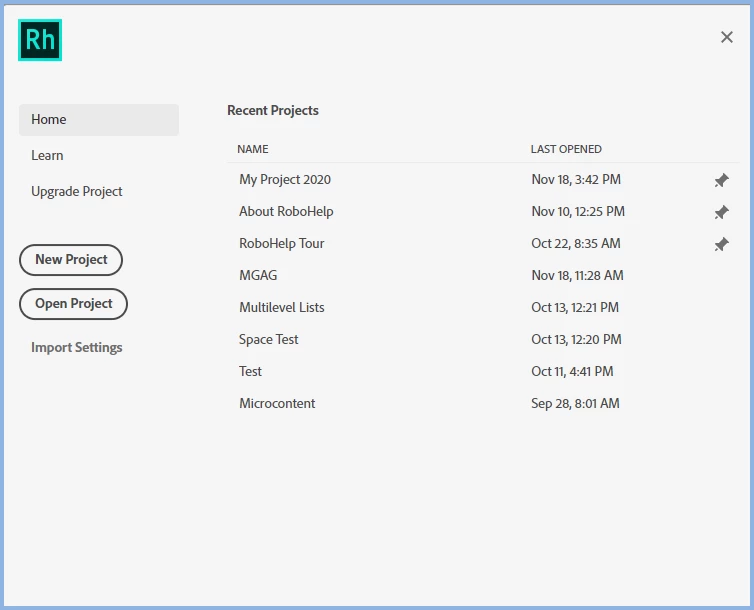Select the Nov 18, 3:42 PM date
754x610 pixels.
[x=576, y=180]
